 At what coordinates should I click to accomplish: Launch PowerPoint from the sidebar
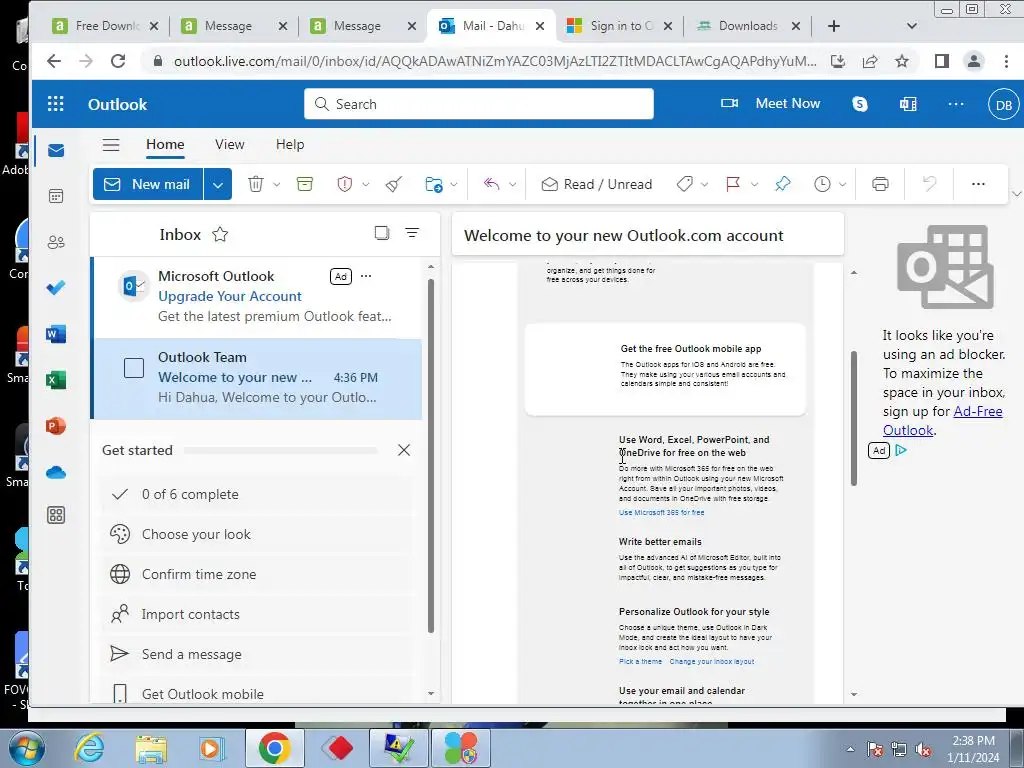[56, 426]
